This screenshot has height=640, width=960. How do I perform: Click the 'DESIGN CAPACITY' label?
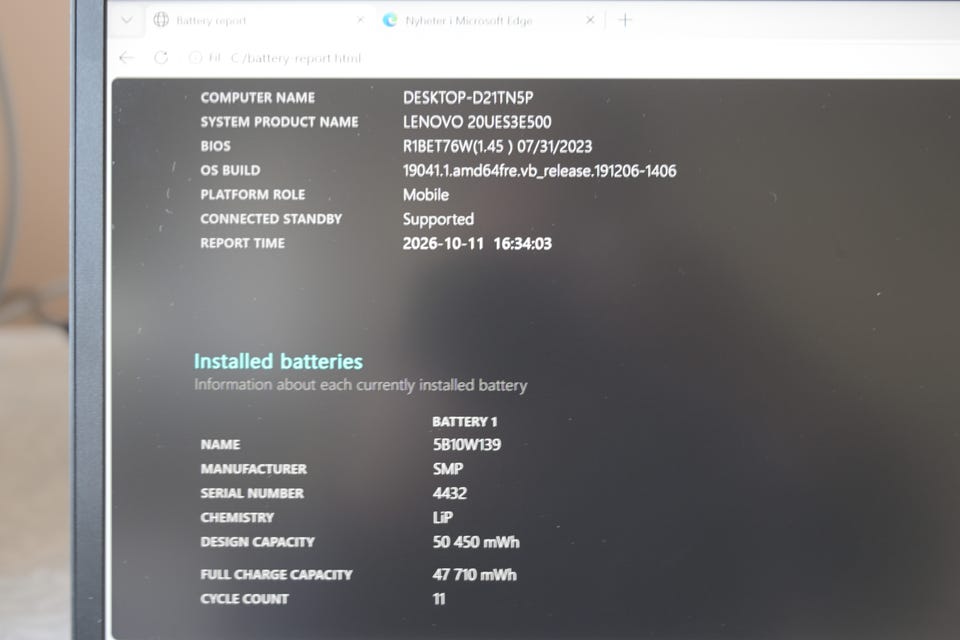point(257,542)
